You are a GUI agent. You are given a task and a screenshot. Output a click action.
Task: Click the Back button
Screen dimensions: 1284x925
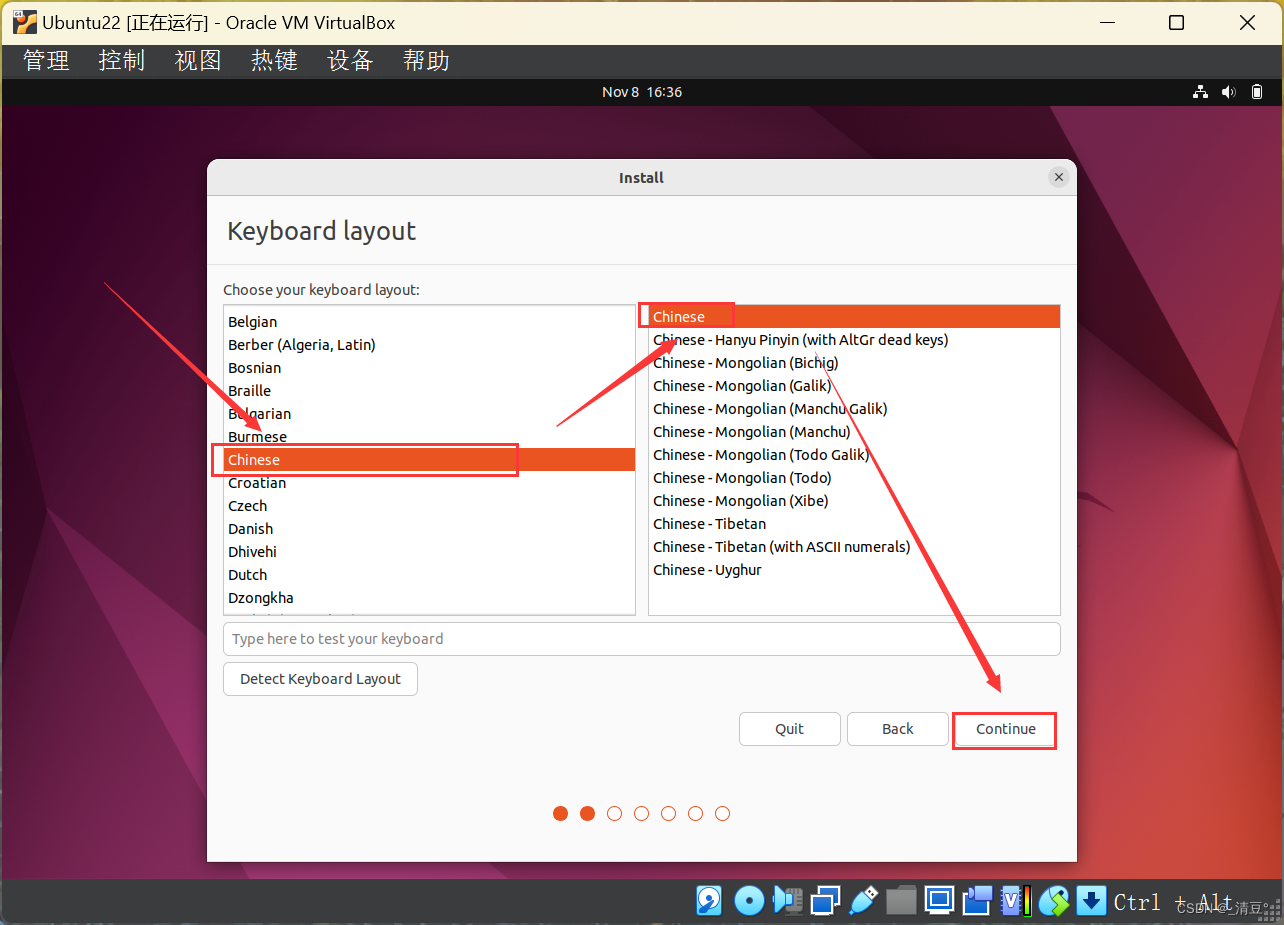coord(897,729)
